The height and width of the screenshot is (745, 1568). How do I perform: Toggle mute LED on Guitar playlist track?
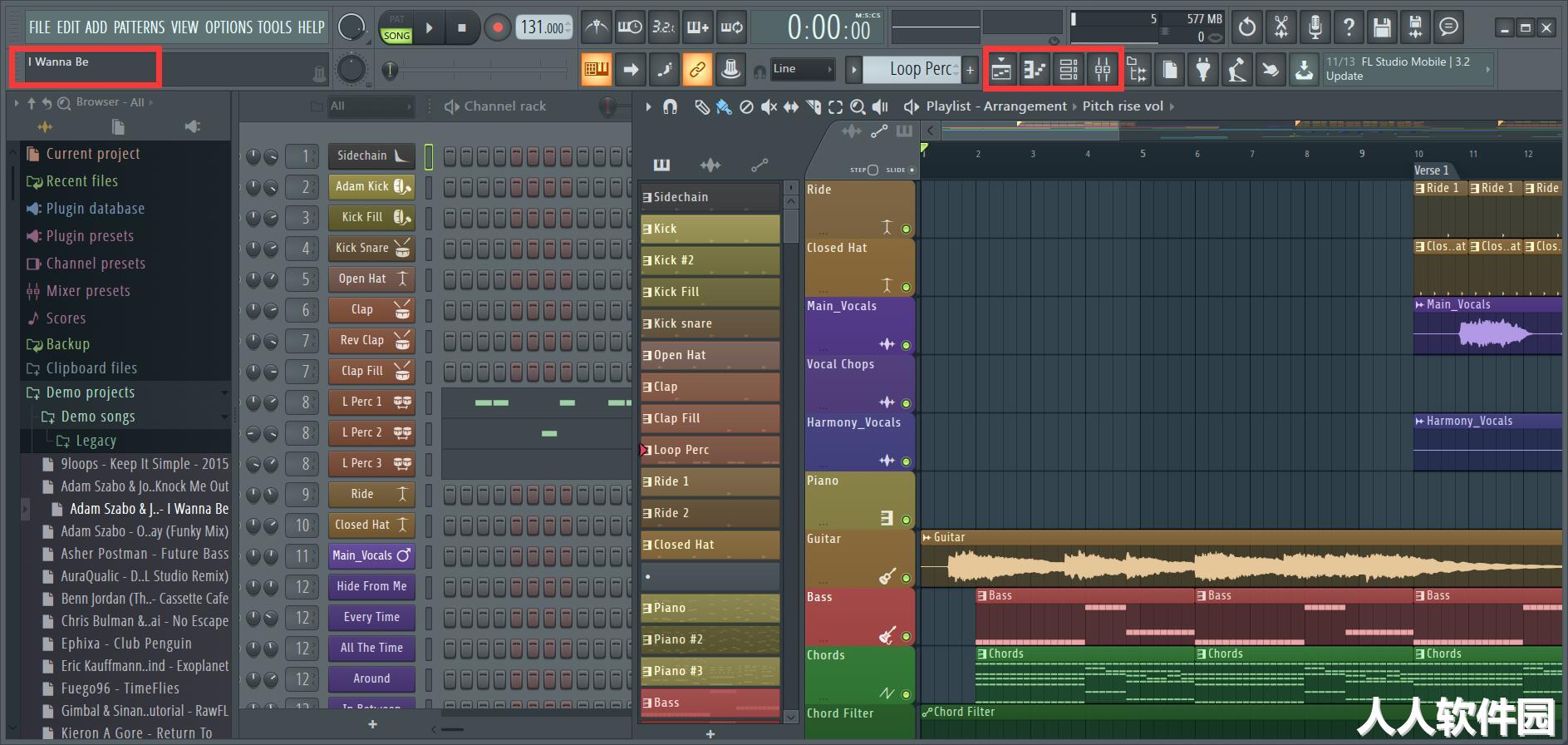coord(906,578)
